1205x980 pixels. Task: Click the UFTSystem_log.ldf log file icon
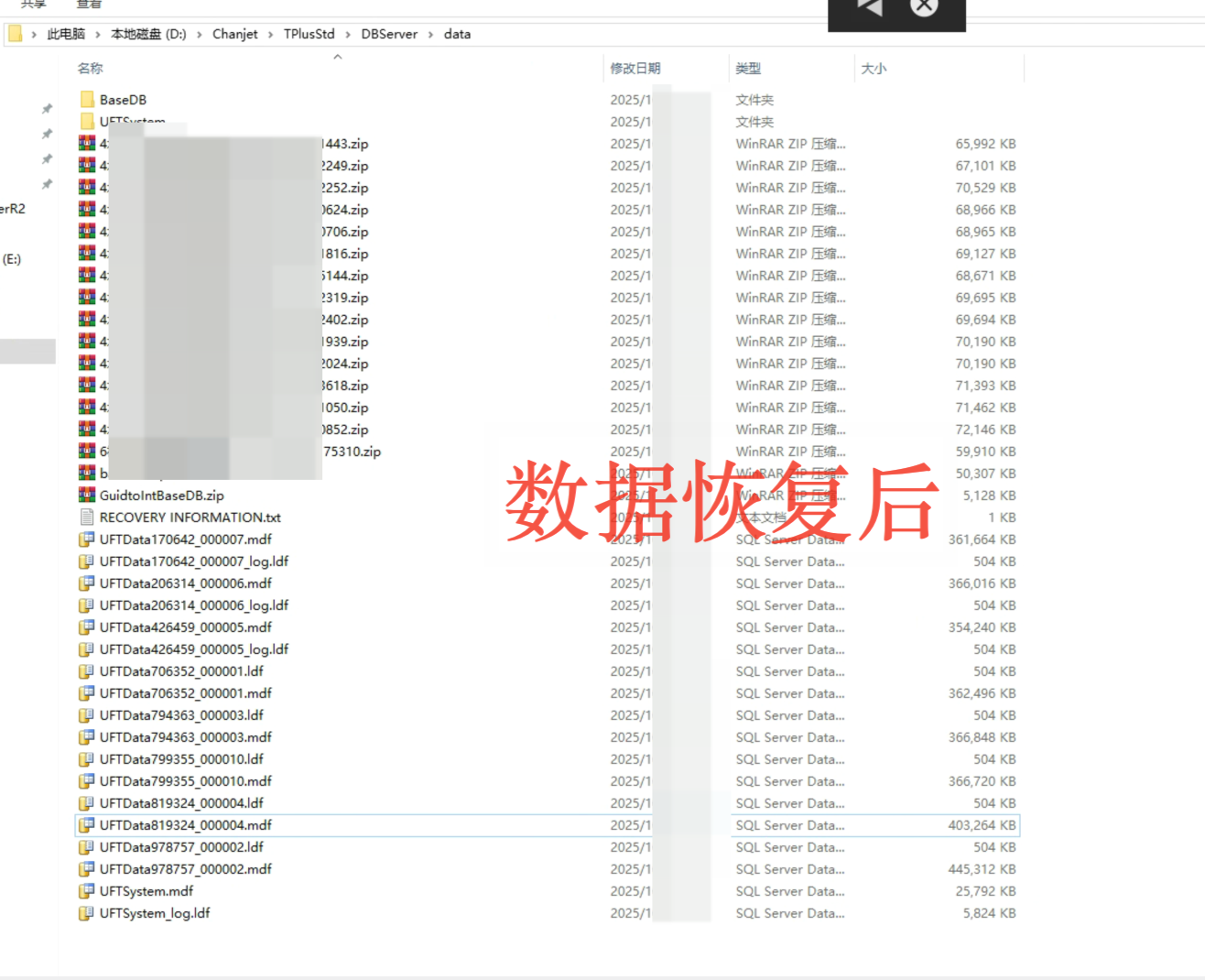[87, 913]
